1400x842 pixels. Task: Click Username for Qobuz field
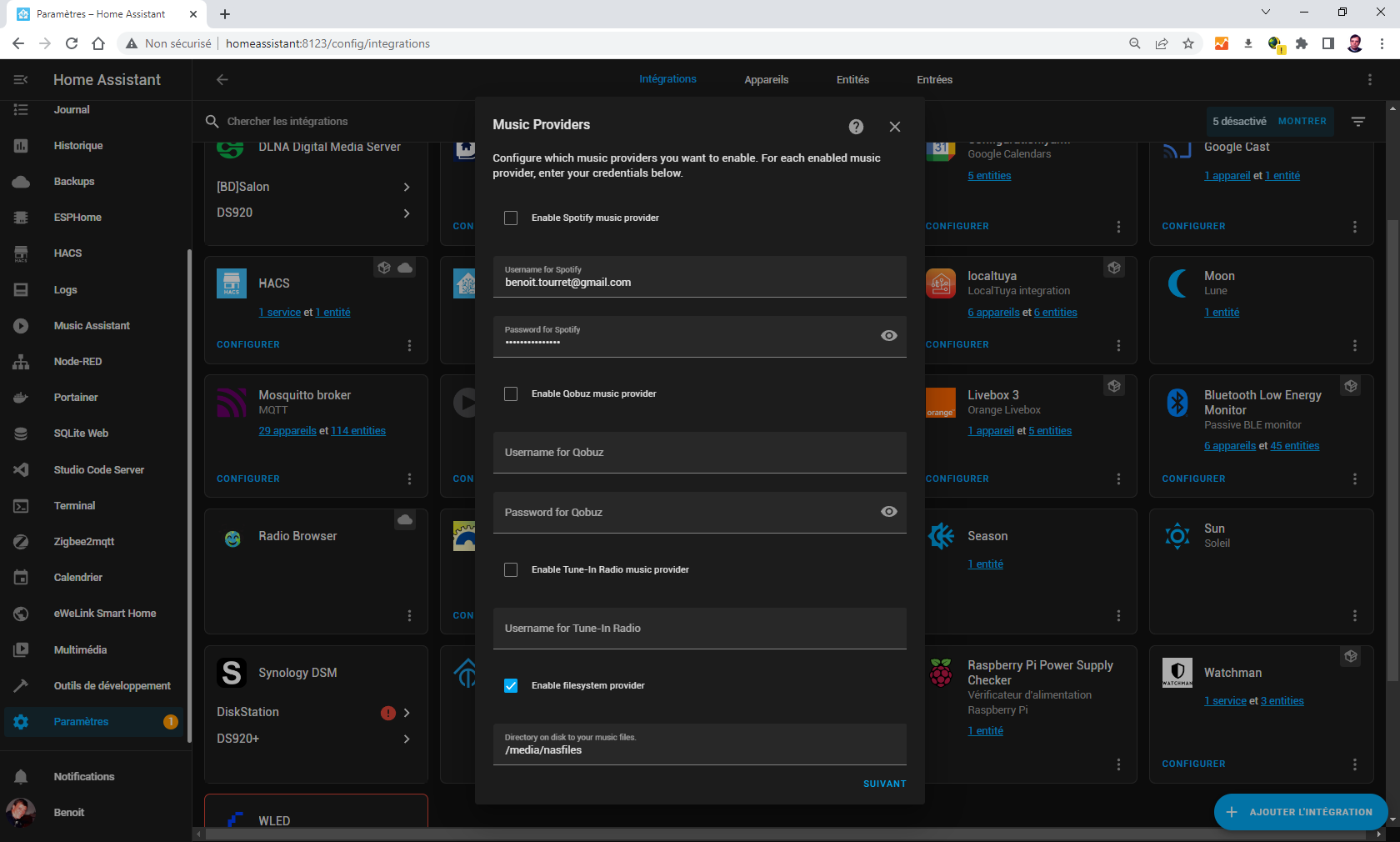point(699,453)
